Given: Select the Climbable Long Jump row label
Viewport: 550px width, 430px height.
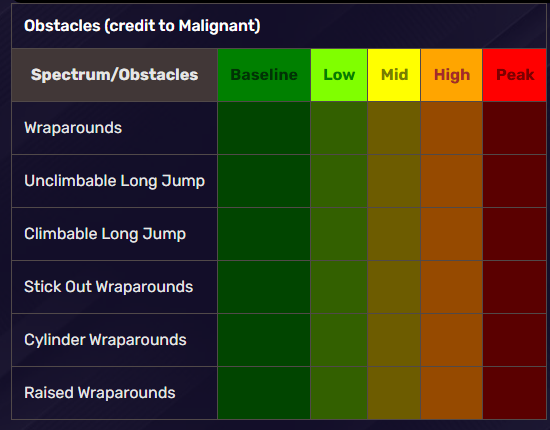Looking at the screenshot, I should pos(105,234).
